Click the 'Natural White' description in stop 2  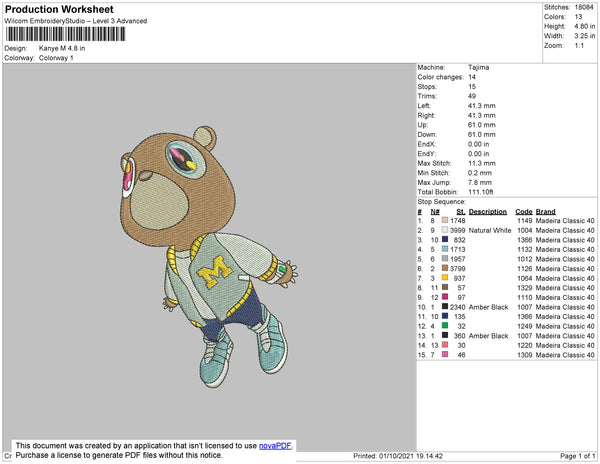coord(490,230)
